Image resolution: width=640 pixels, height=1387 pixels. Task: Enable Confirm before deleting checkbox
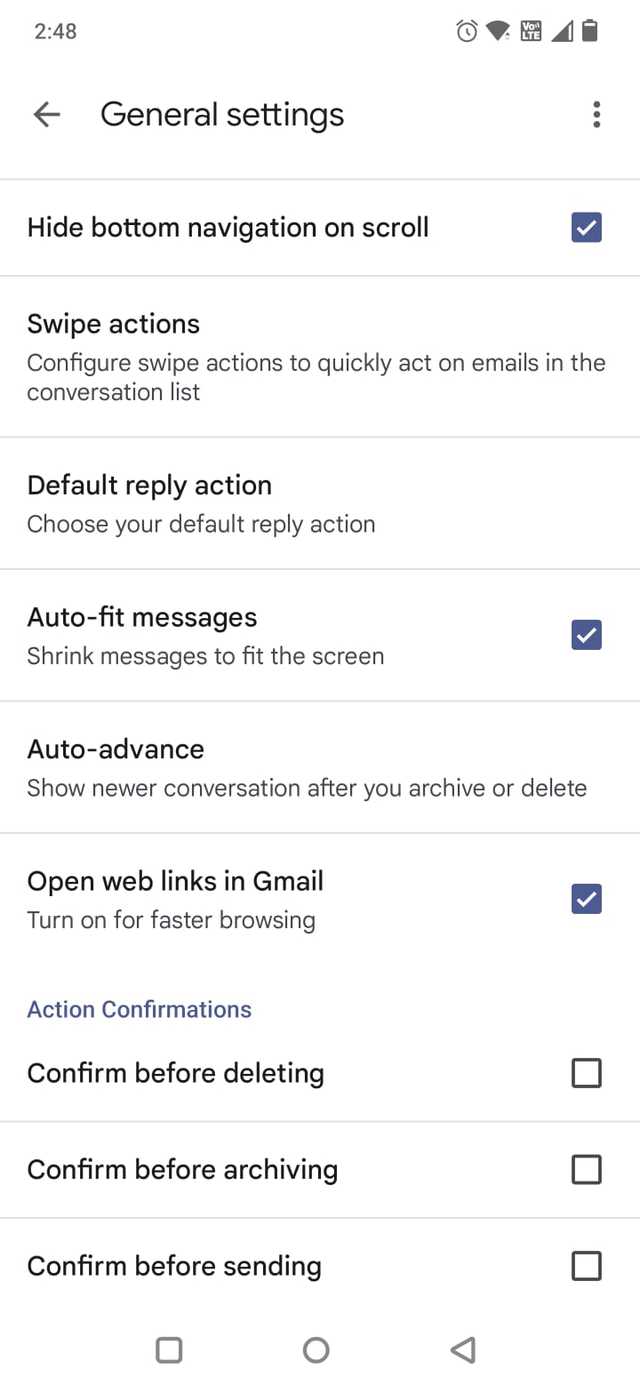pos(586,1073)
